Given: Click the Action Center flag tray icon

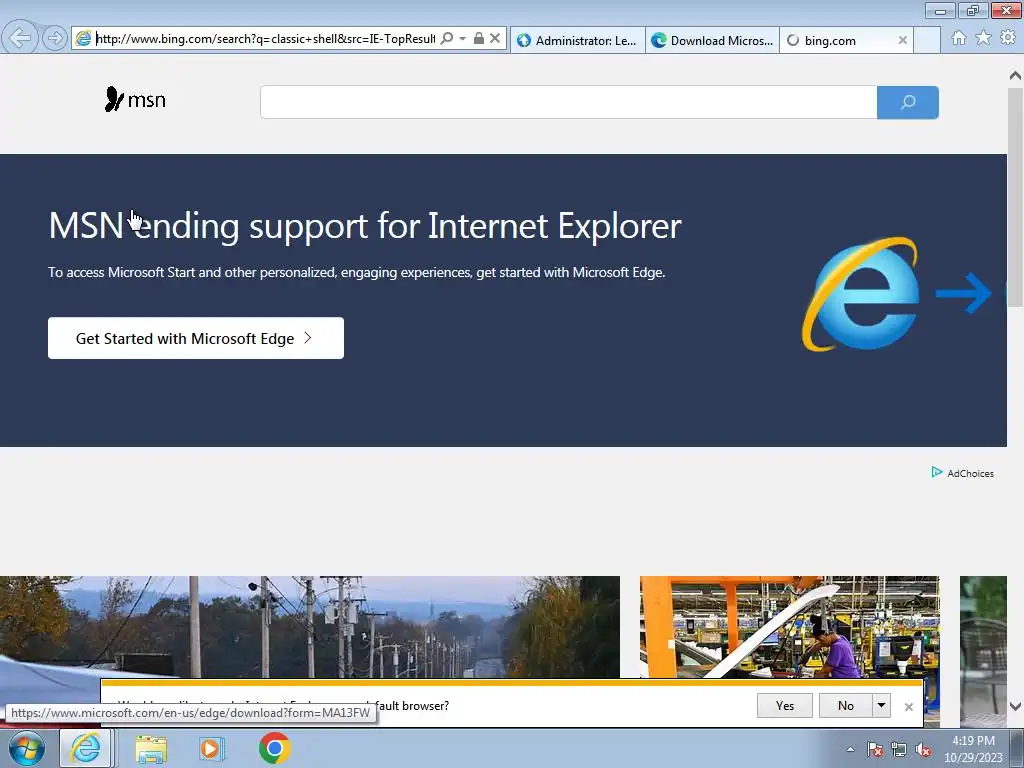Looking at the screenshot, I should 875,749.
